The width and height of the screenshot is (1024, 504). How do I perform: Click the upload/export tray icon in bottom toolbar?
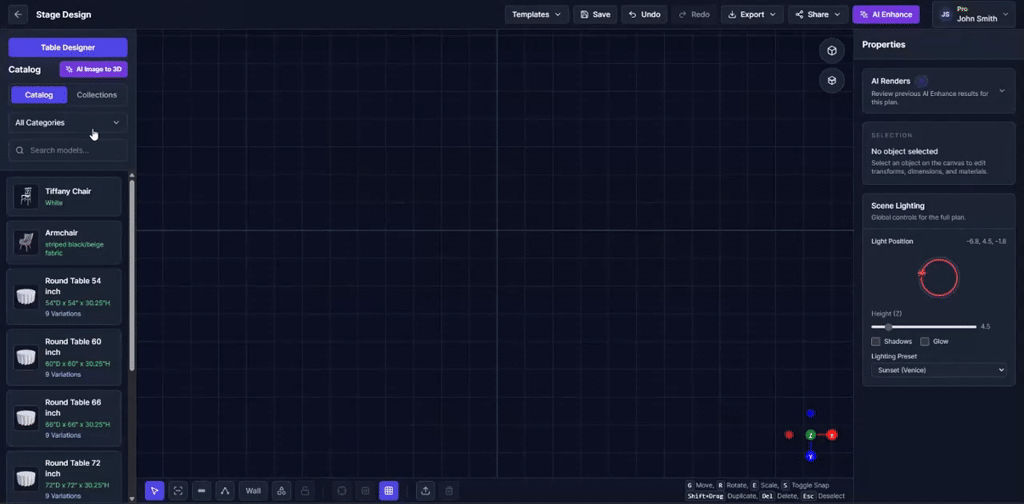[425, 491]
